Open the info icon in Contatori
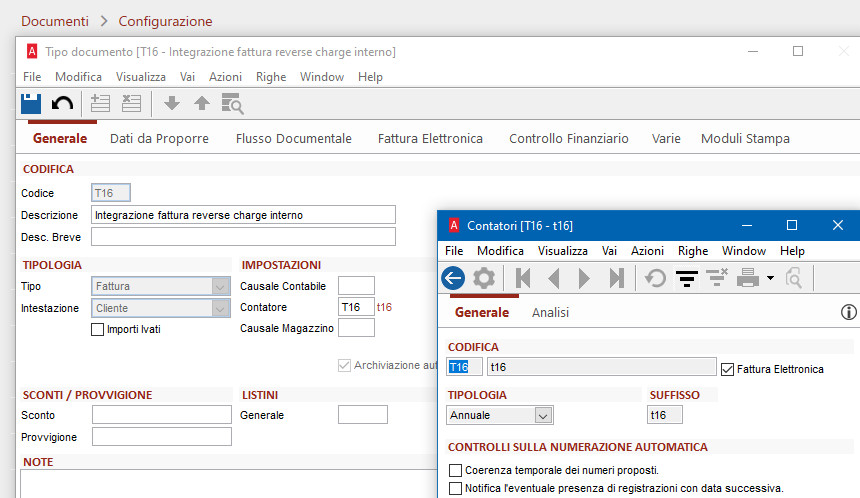 848,312
